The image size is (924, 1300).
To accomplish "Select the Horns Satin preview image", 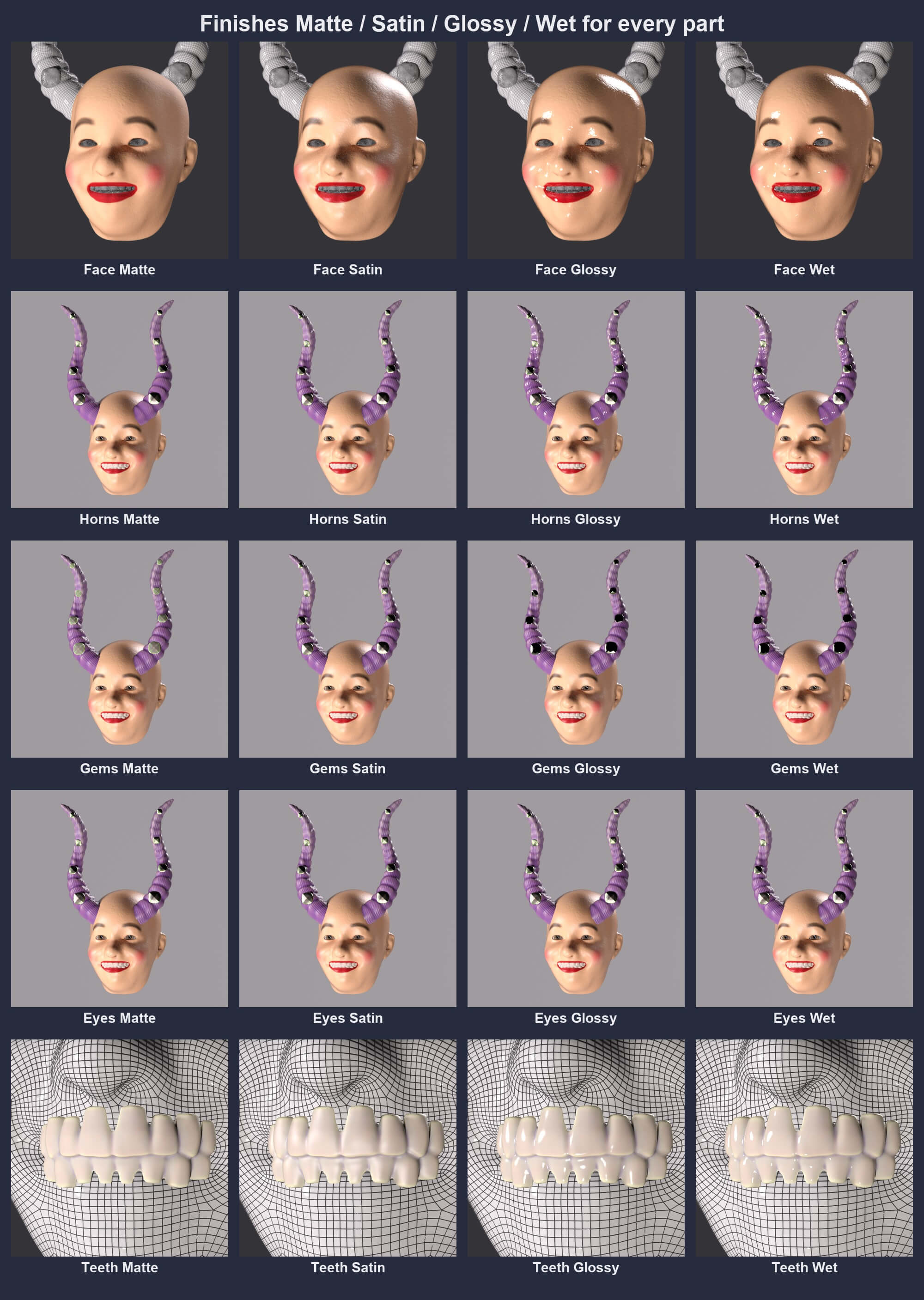I will tap(347, 400).
